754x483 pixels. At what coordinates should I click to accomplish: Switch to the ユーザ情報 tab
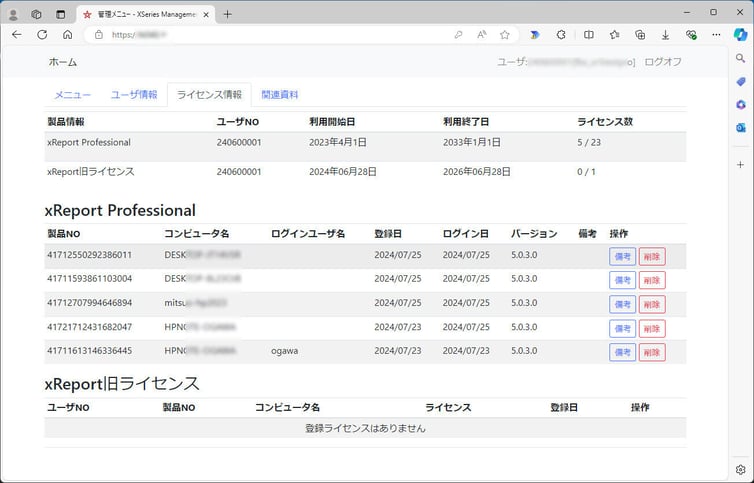click(134, 95)
